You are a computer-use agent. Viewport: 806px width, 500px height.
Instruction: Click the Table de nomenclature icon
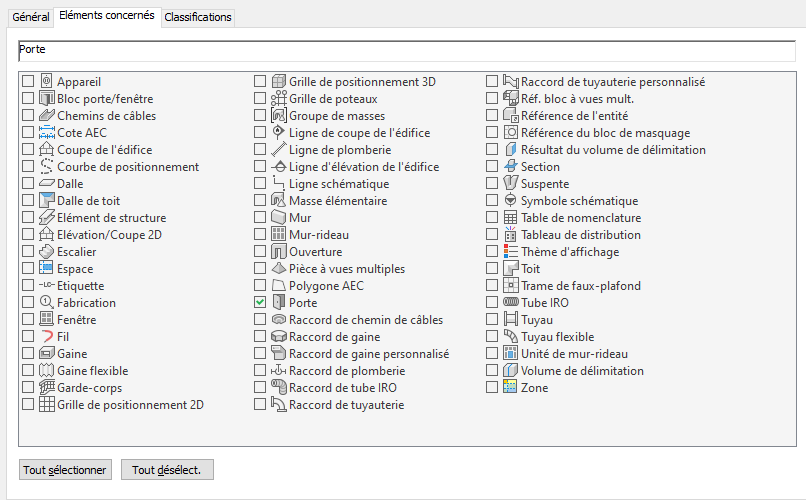tap(510, 218)
